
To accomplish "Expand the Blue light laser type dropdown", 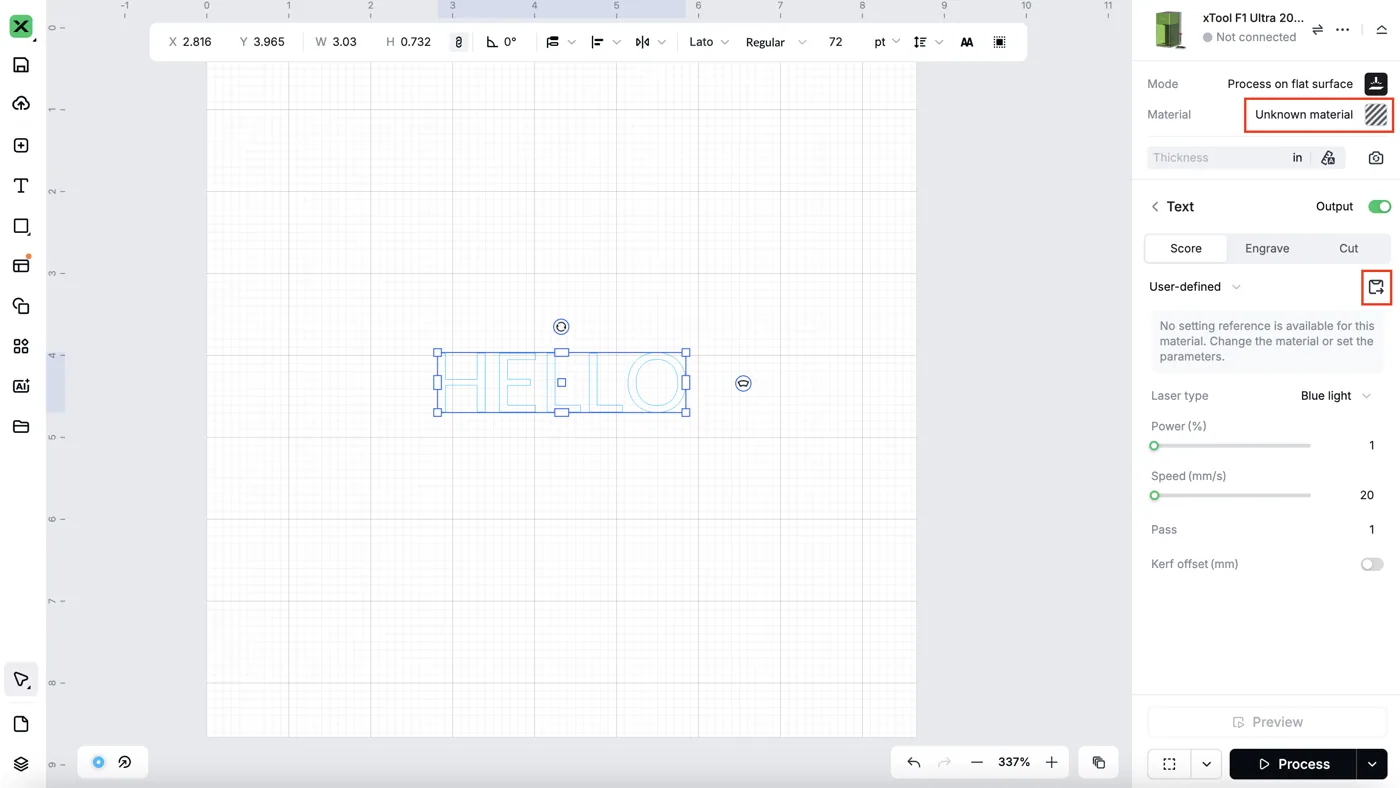I will [x=1336, y=396].
